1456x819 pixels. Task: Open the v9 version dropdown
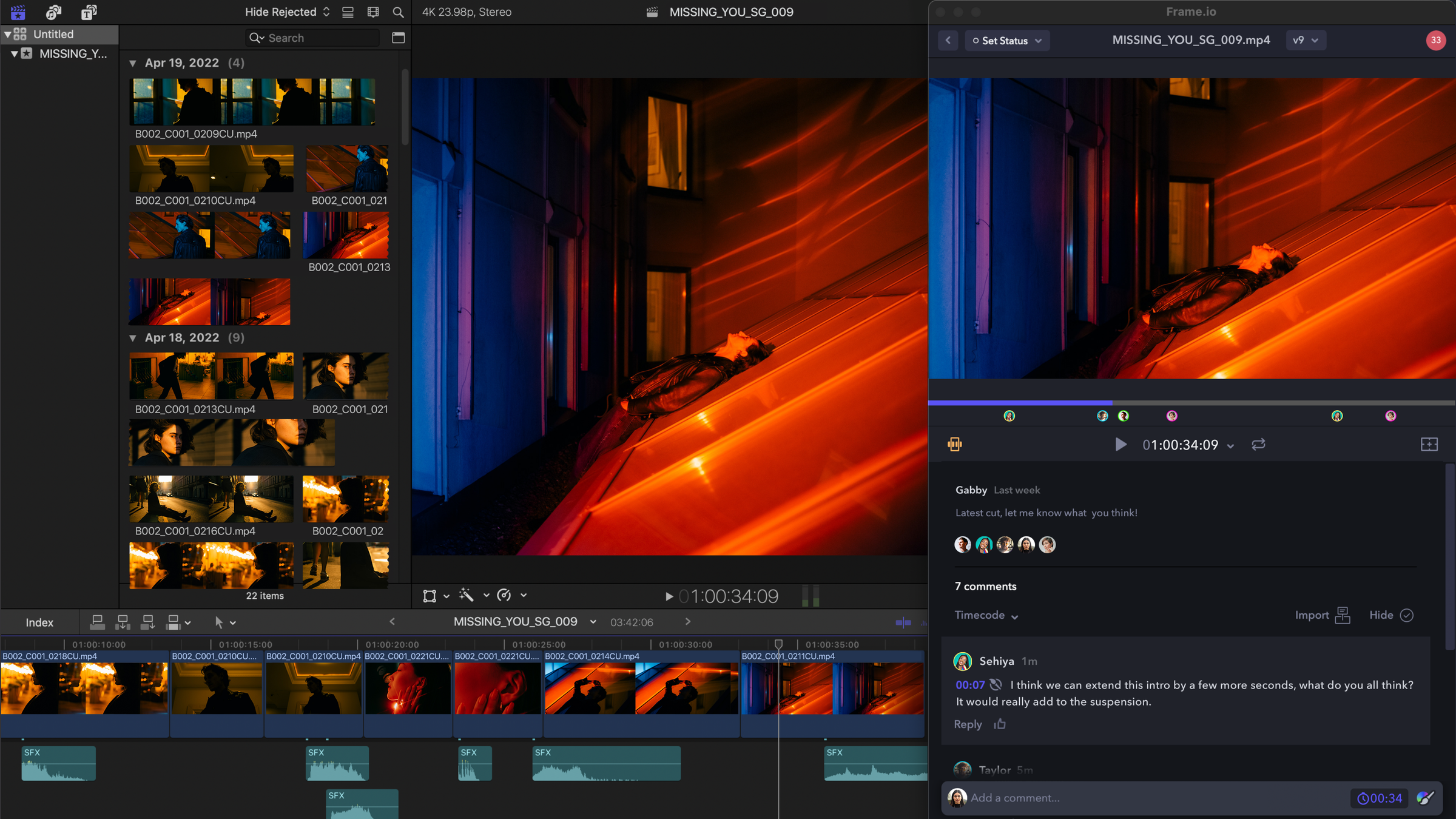(x=1305, y=41)
